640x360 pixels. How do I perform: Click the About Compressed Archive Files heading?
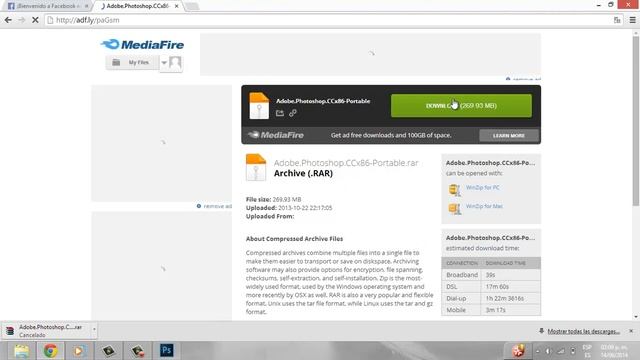click(x=294, y=239)
